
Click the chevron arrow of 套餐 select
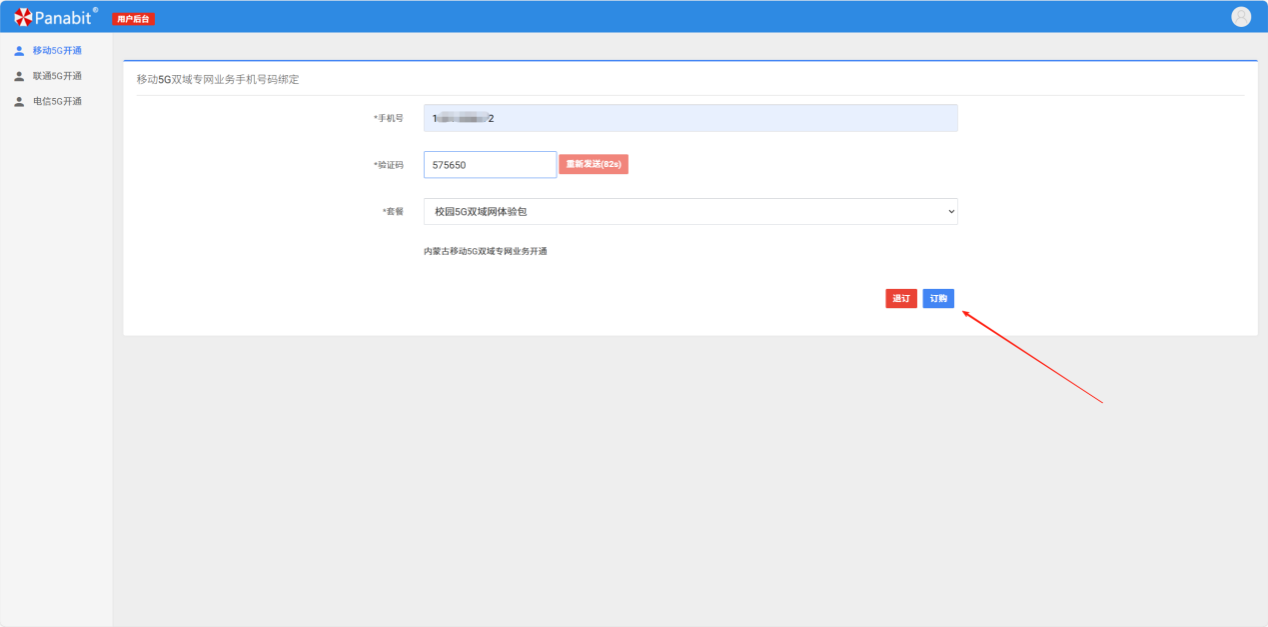point(949,212)
